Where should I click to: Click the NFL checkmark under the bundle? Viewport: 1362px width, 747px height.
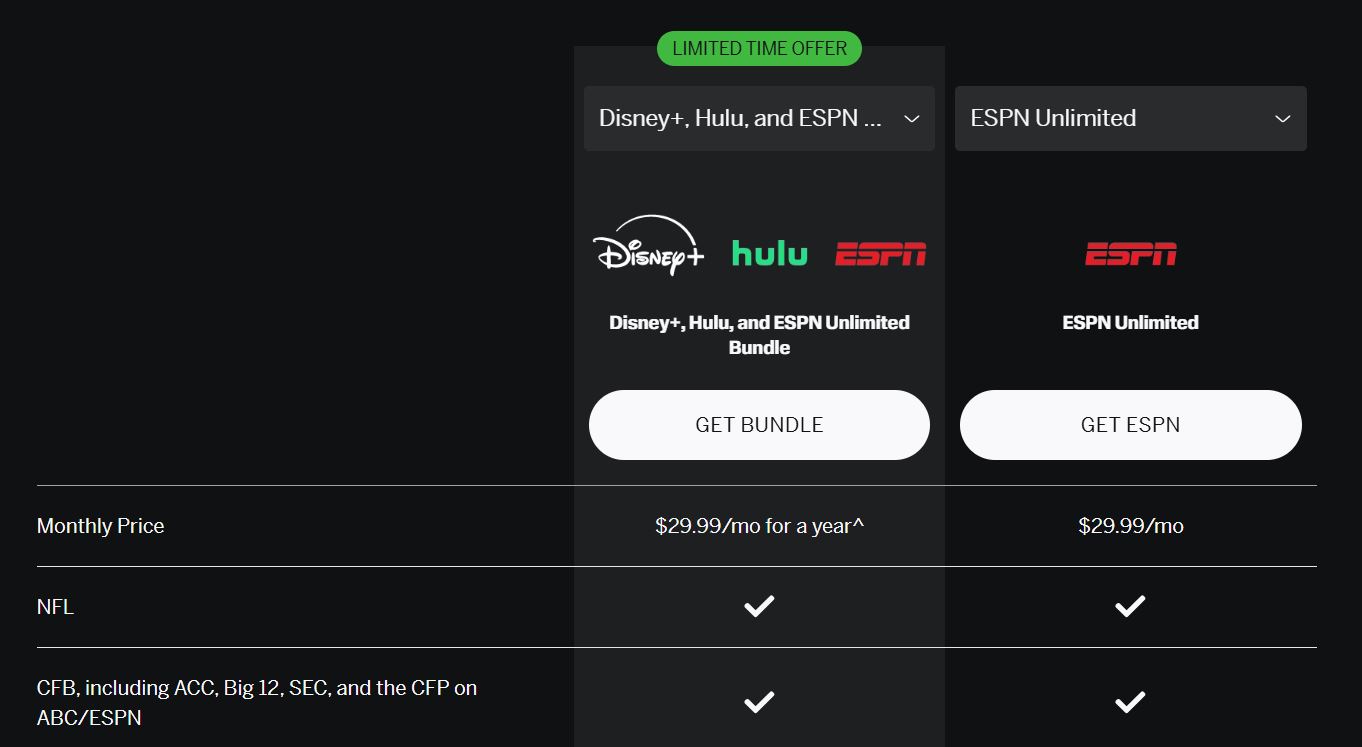tap(759, 606)
